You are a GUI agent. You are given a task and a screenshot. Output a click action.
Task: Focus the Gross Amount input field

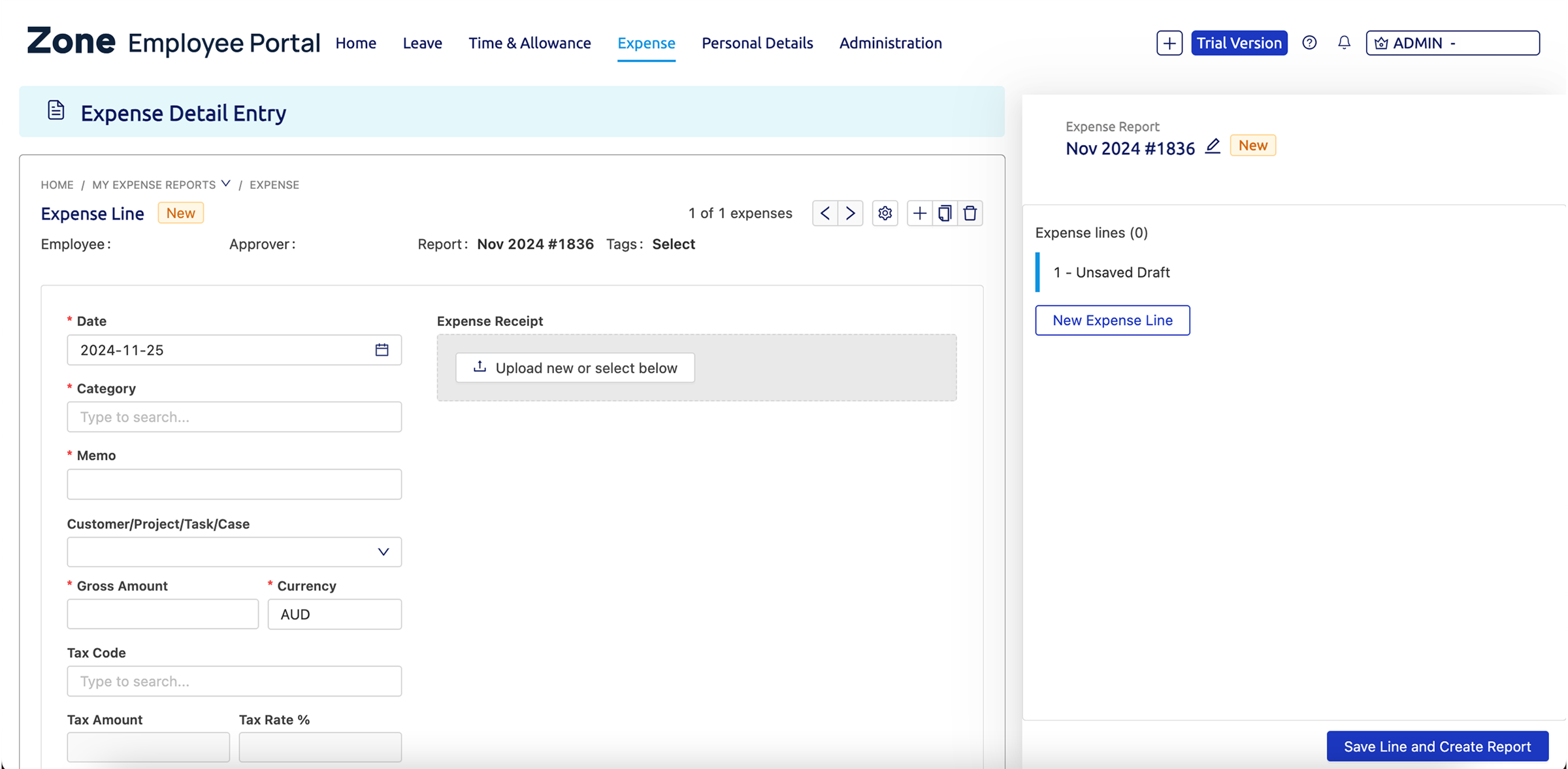point(163,614)
